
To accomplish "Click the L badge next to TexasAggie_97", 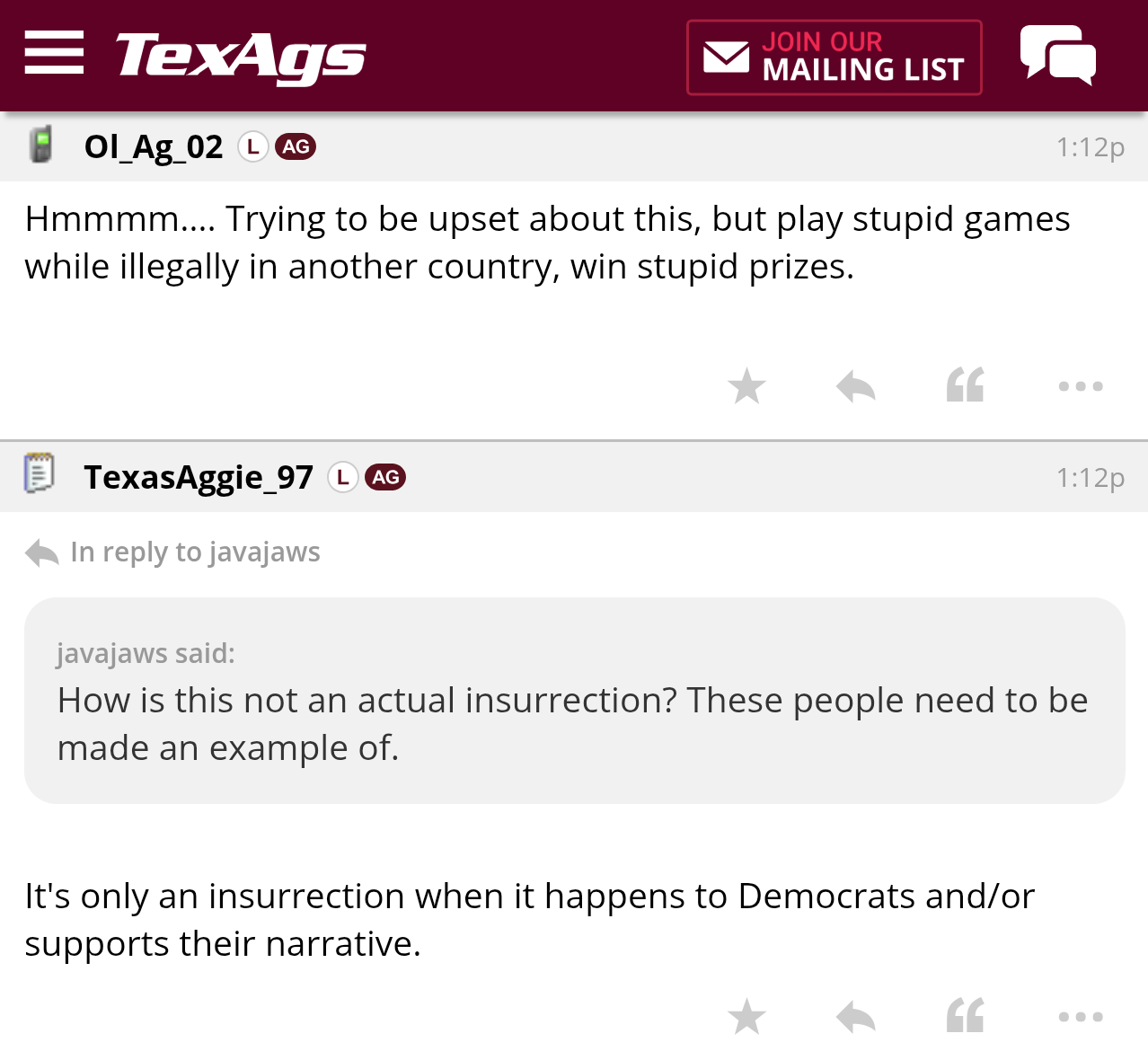I will point(342,477).
